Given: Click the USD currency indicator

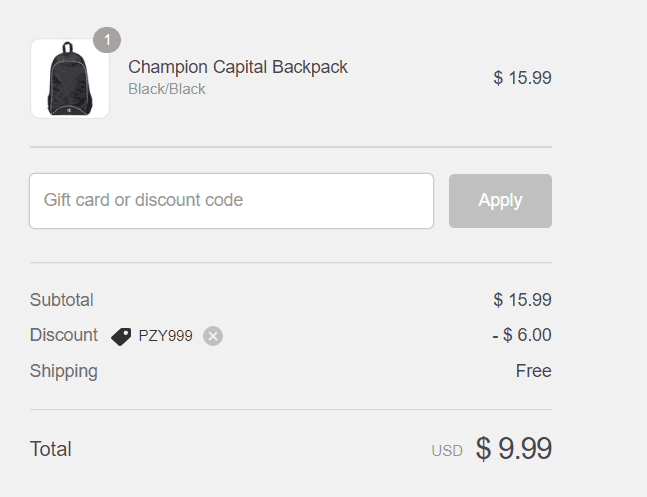Looking at the screenshot, I should pos(447,451).
